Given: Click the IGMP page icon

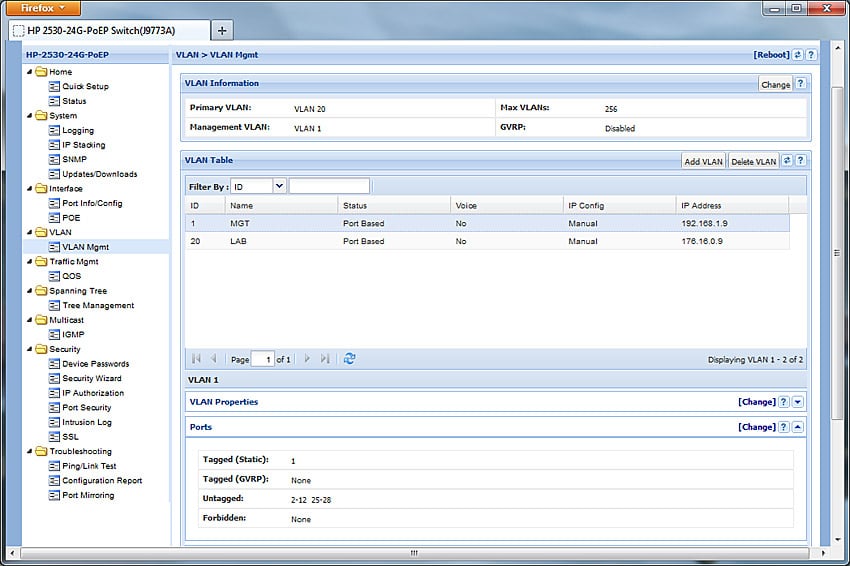Looking at the screenshot, I should pos(54,335).
